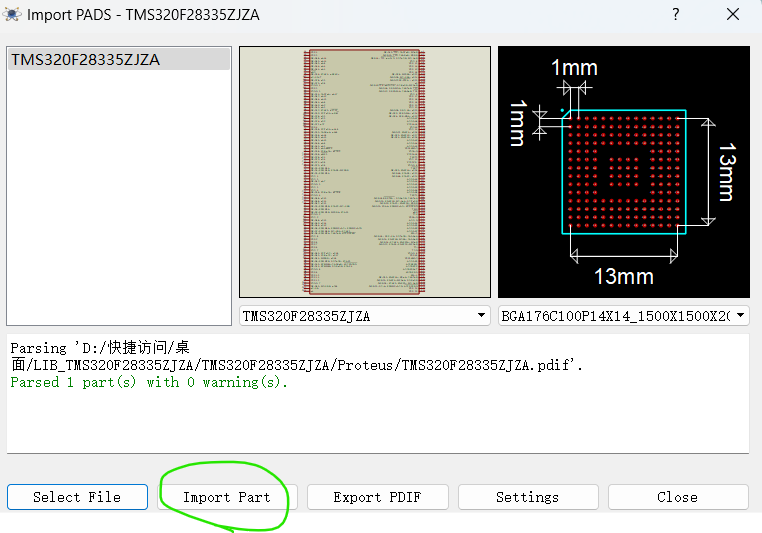Open the BGA176C100P14X14 footprint dropdown
Image resolution: width=762 pixels, height=533 pixels.
coord(623,316)
